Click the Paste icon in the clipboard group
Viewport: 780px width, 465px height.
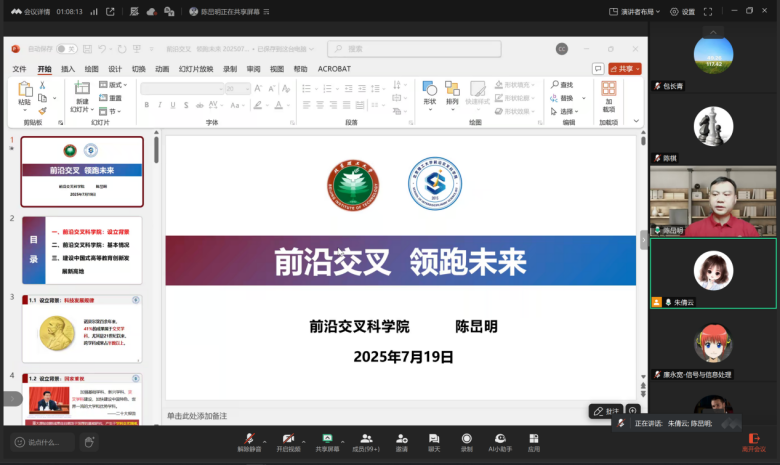(x=25, y=90)
